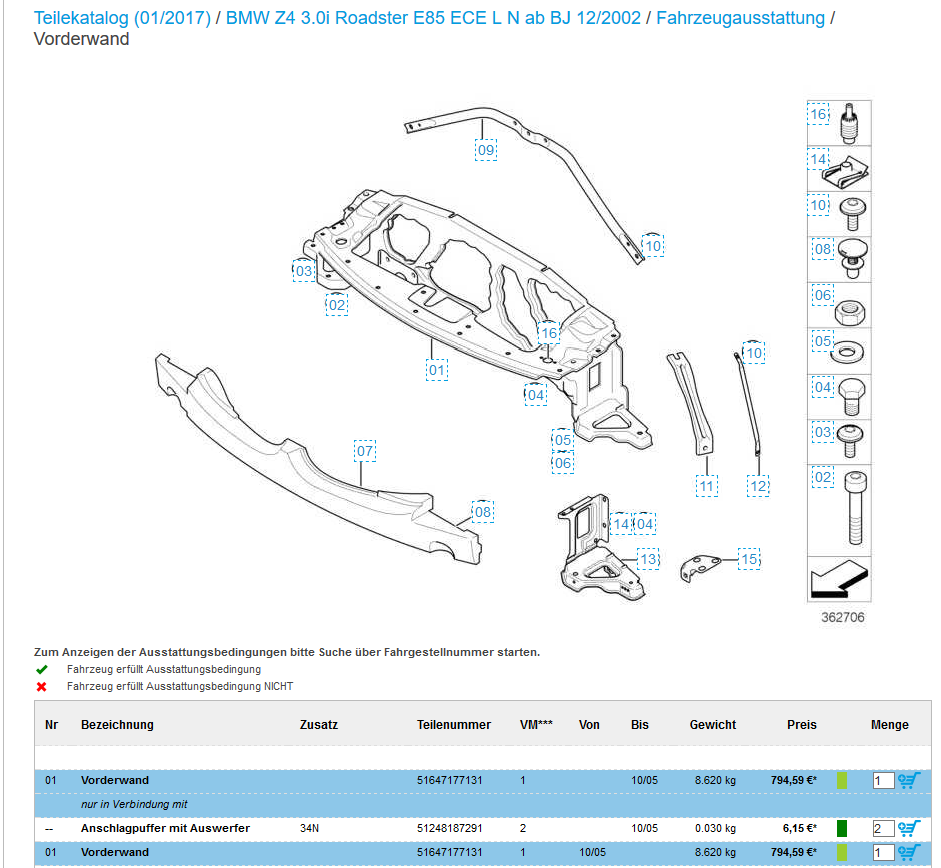Viewport: 941px width, 868px height.
Task: Select callout 02 in the diagram
Action: point(337,305)
